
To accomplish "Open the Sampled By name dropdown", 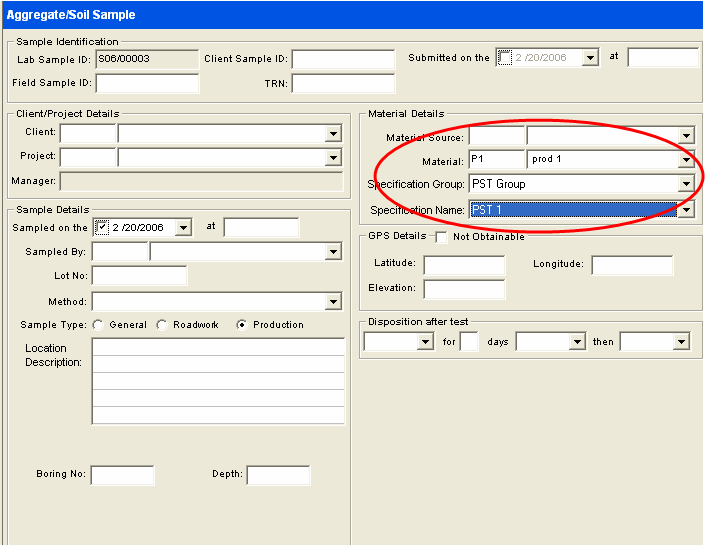I will (333, 252).
